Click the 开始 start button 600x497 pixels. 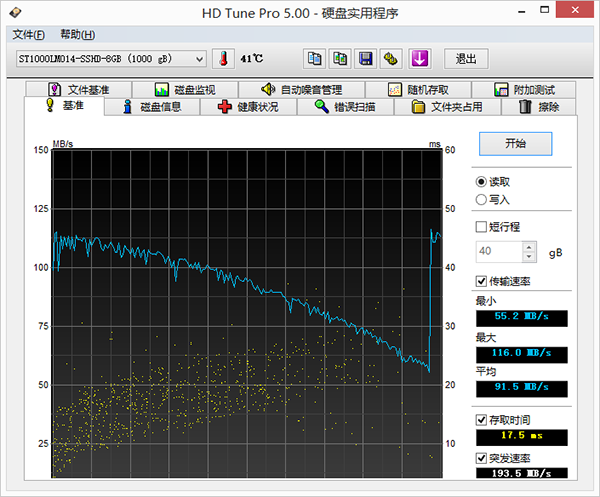(x=515, y=144)
